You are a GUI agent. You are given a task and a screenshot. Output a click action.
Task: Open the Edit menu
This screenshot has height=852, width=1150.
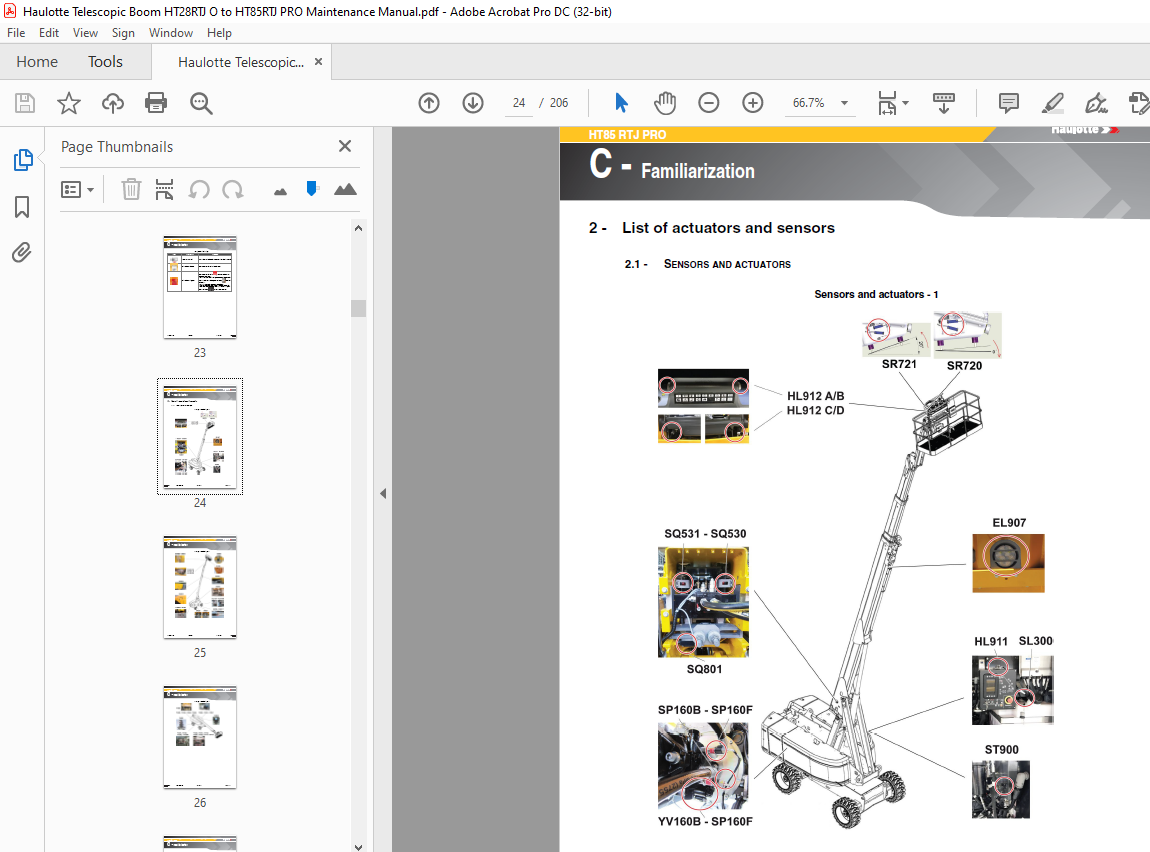[49, 33]
